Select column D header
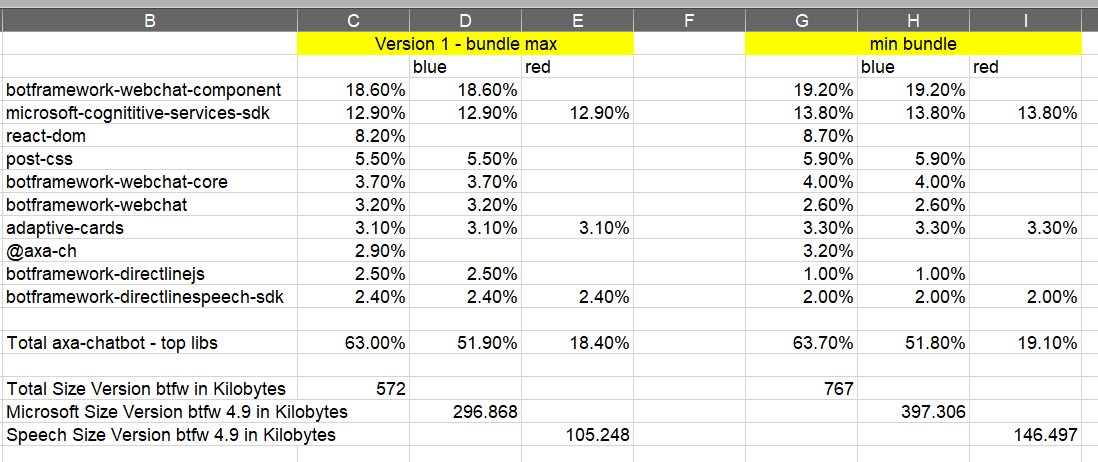This screenshot has height=462, width=1098. (x=466, y=20)
